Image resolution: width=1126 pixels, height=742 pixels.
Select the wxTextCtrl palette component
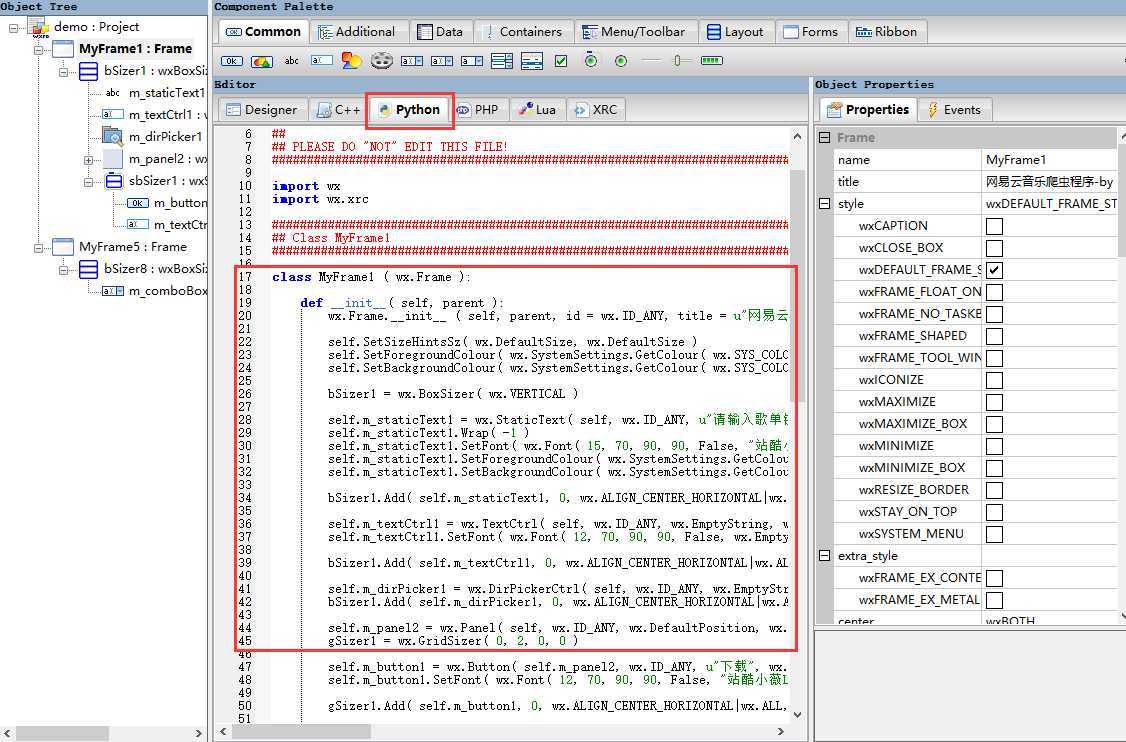[x=321, y=60]
